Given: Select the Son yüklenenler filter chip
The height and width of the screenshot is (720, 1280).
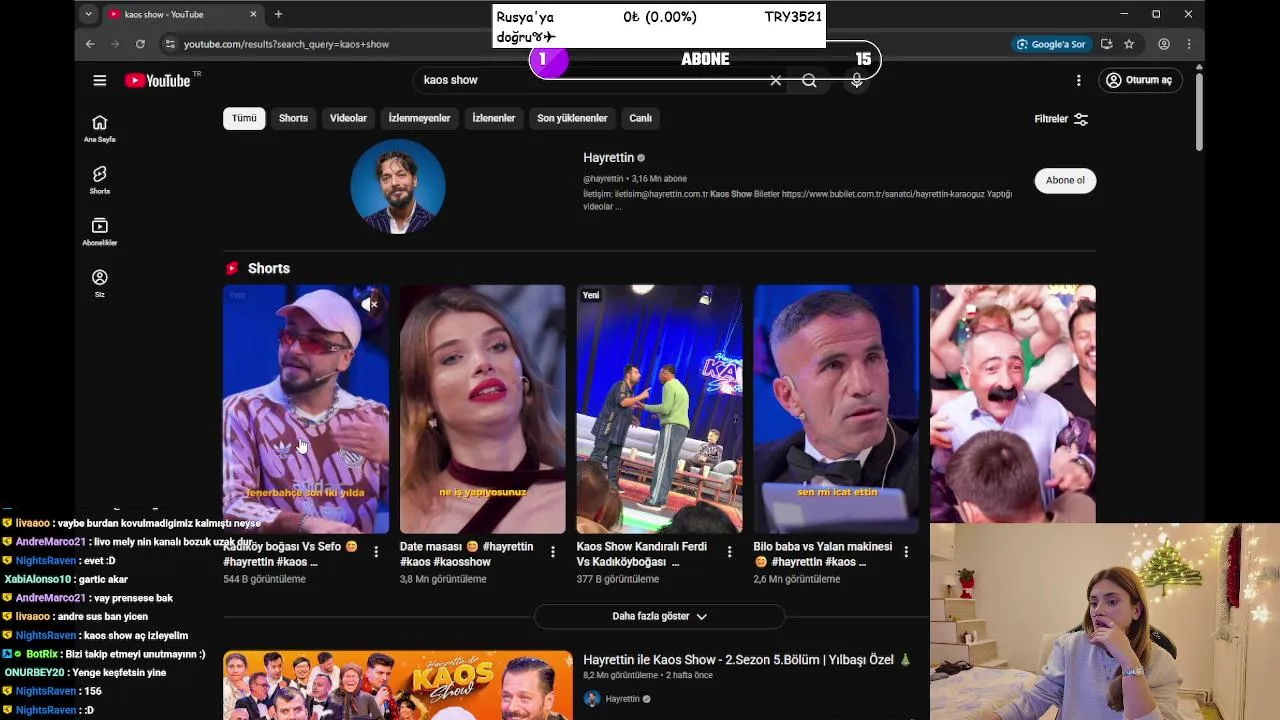Looking at the screenshot, I should (572, 118).
